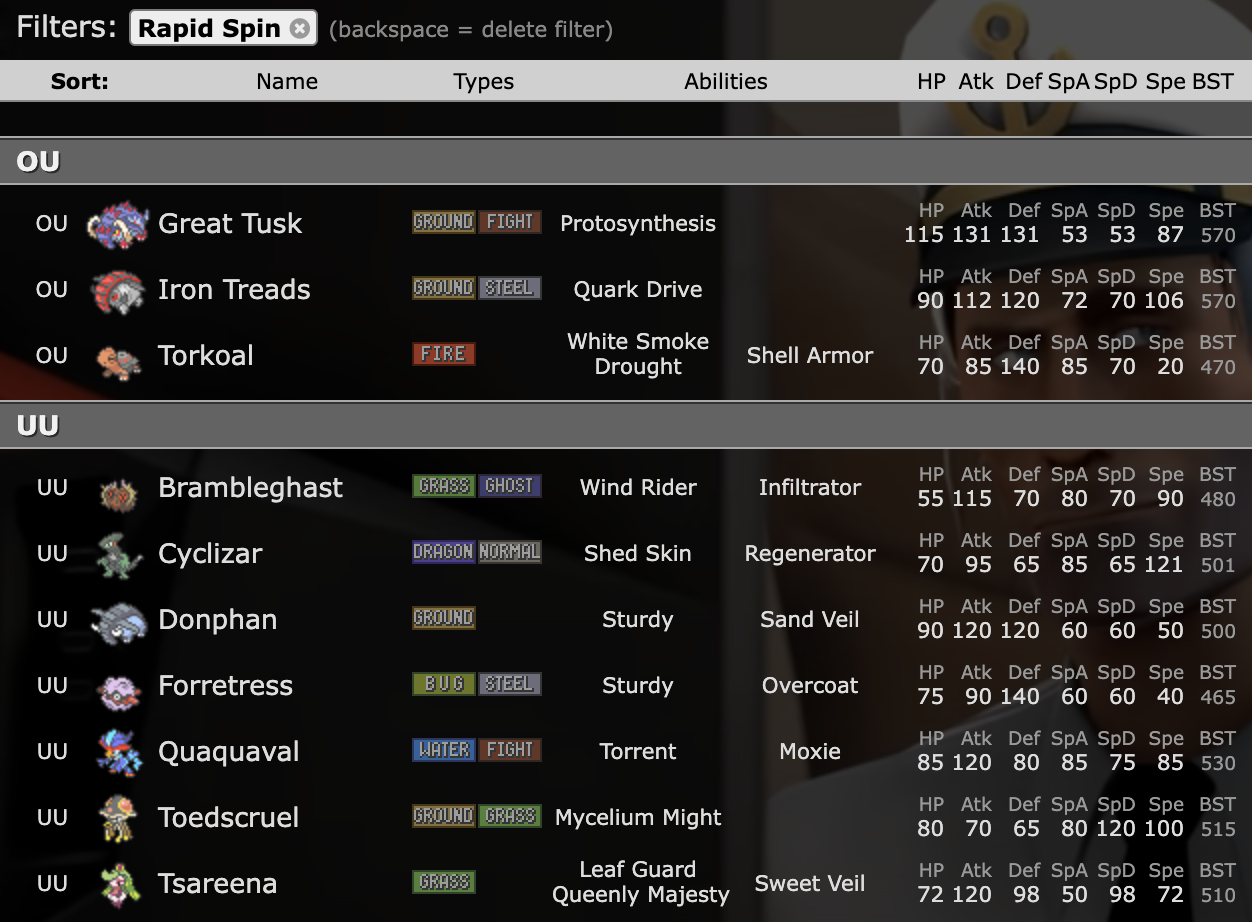Click the Torkoal sprite icon
1252x922 pixels.
[118, 360]
